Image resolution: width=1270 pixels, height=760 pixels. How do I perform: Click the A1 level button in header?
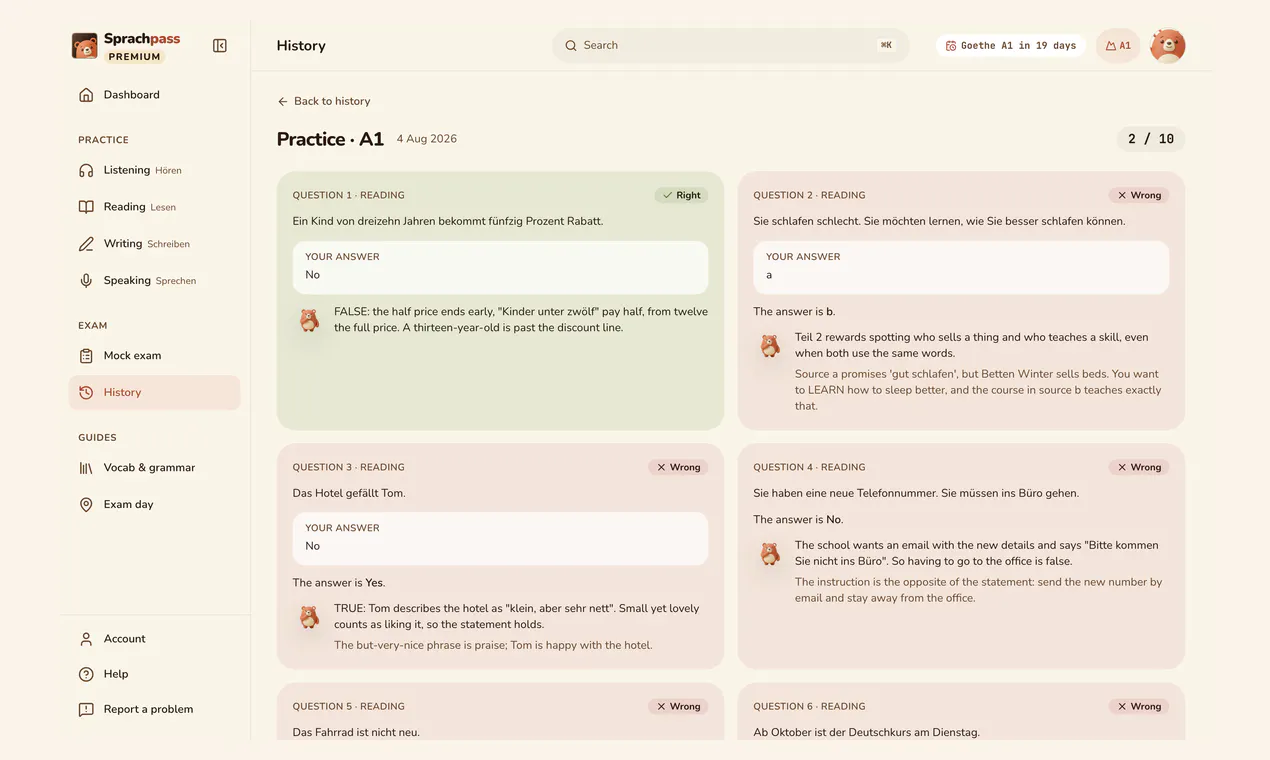pyautogui.click(x=1118, y=46)
